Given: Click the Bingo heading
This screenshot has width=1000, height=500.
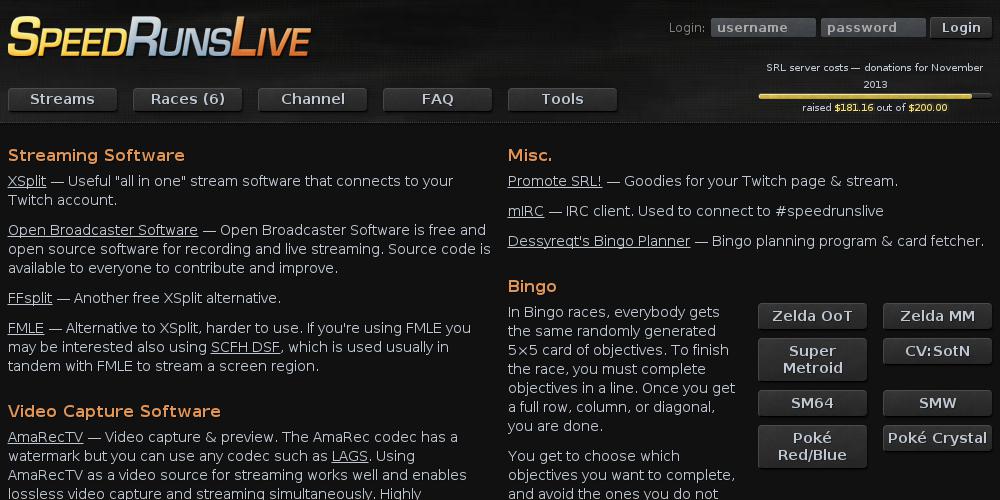Looking at the screenshot, I should (x=533, y=287).
